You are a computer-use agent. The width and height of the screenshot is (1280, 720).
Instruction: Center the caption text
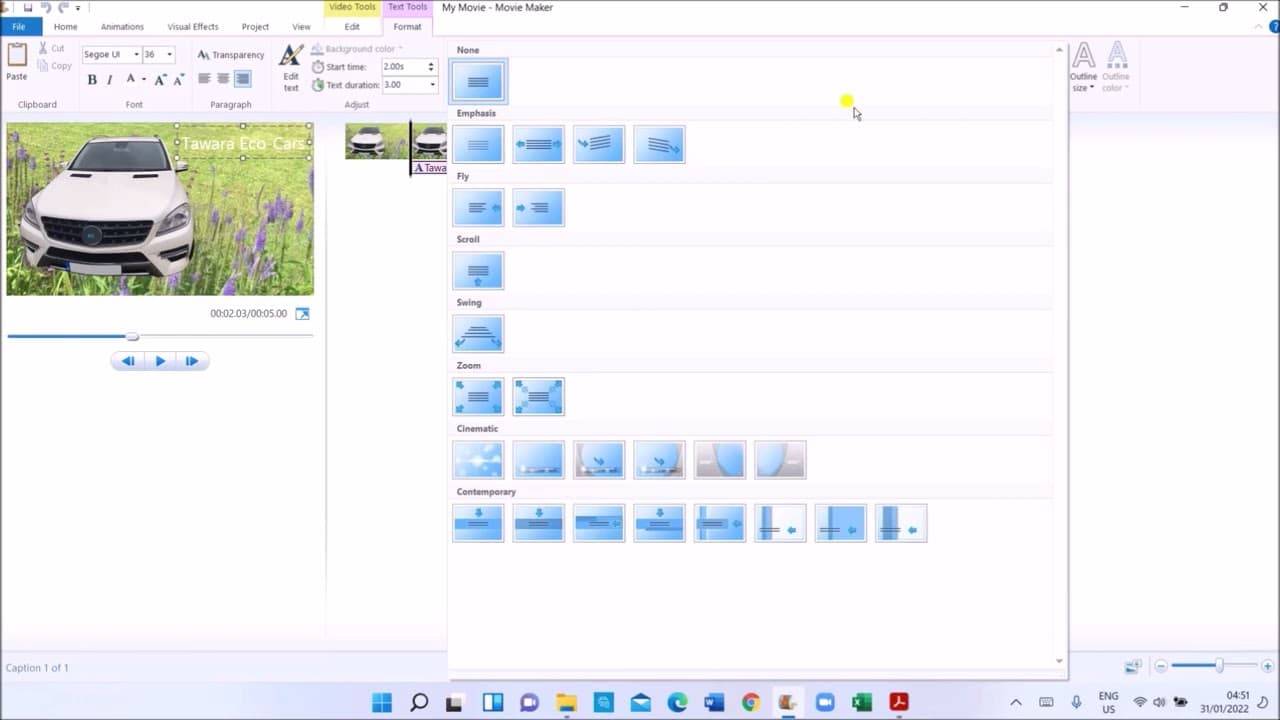(223, 78)
